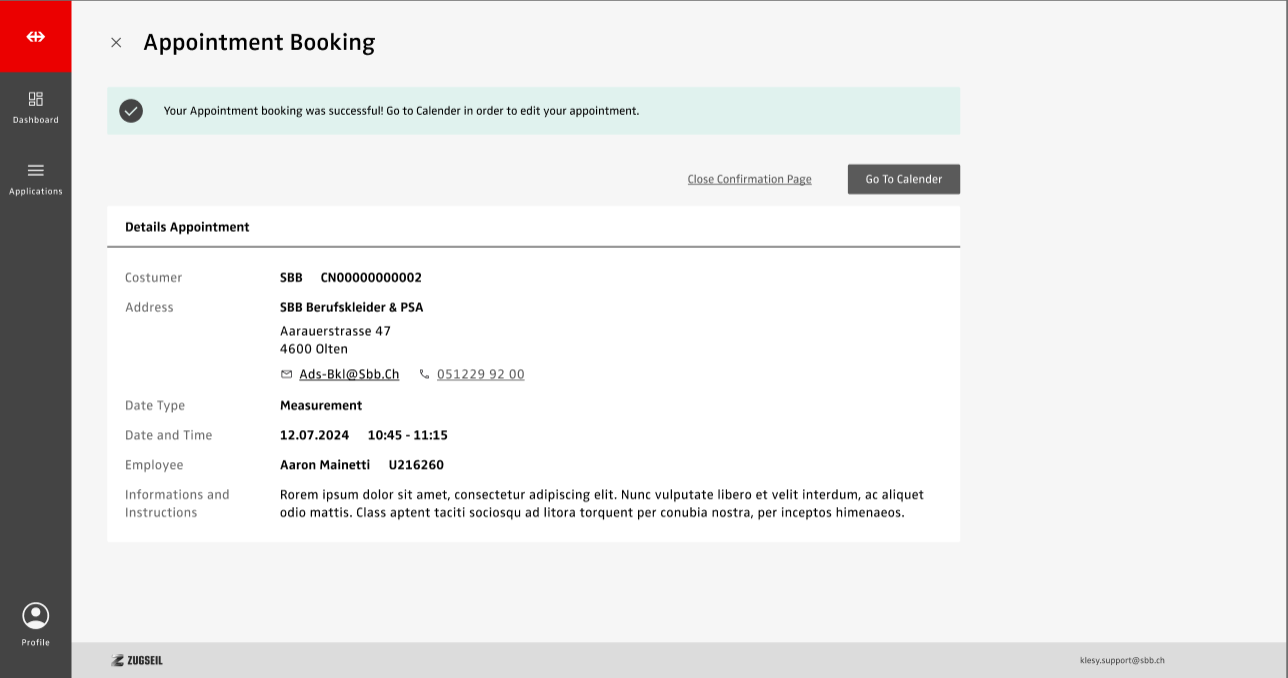Click the Appointment Booking page title

tap(259, 42)
